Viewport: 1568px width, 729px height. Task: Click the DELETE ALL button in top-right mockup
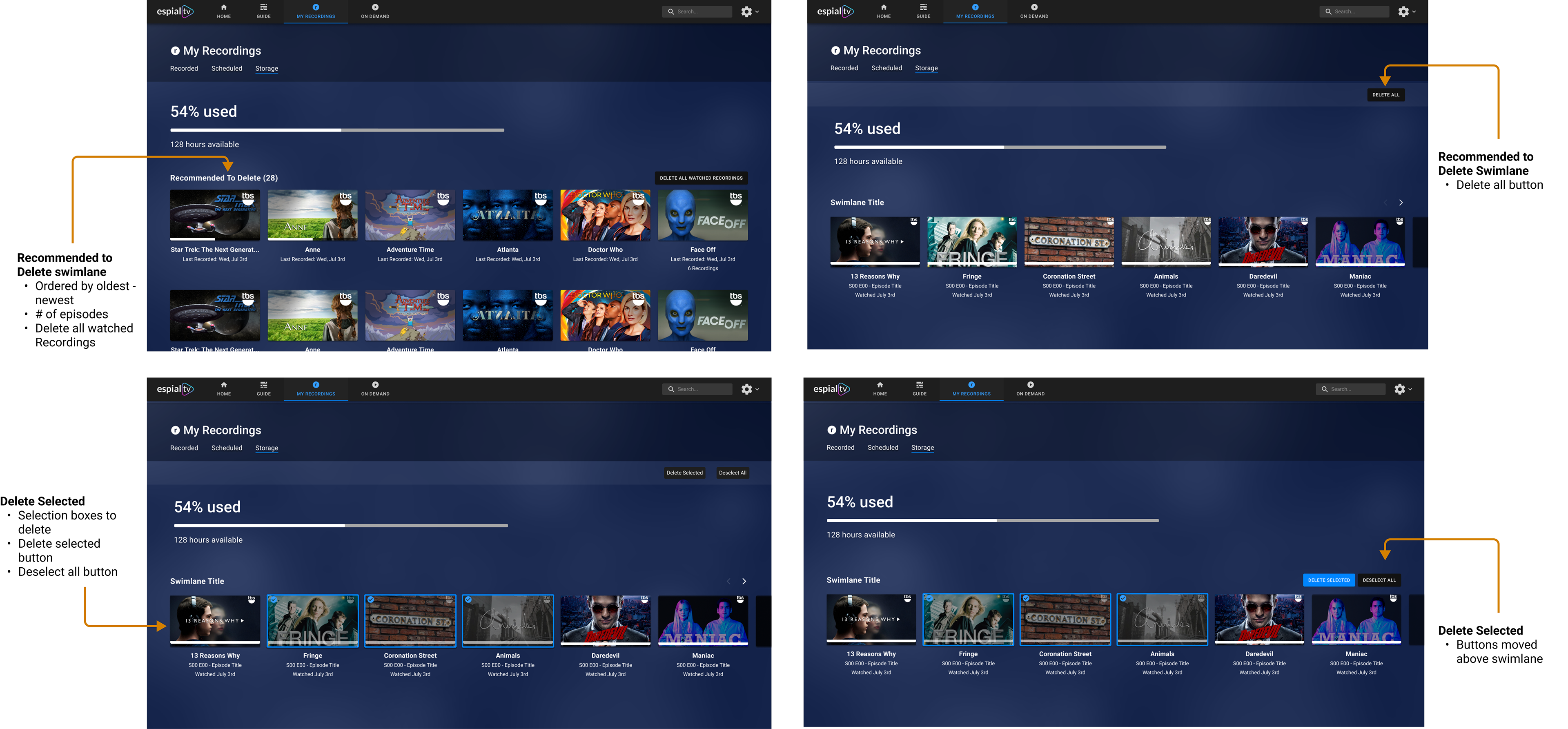pos(1385,95)
